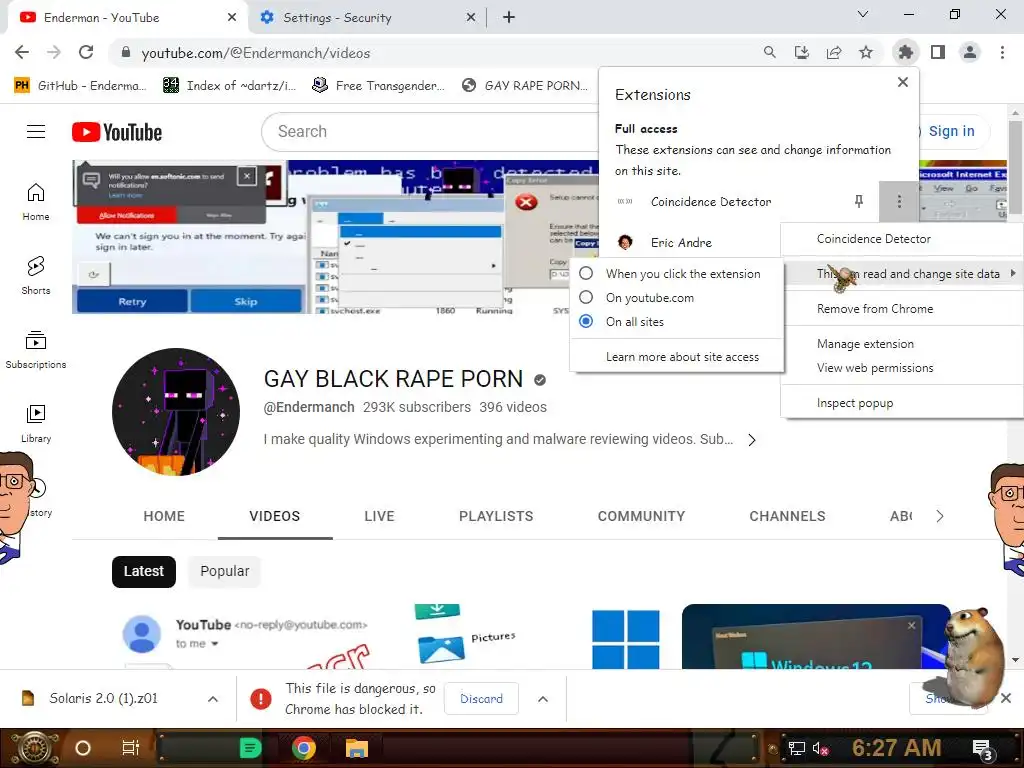This screenshot has width=1024, height=768.
Task: Close the Extensions popup
Action: (x=903, y=82)
